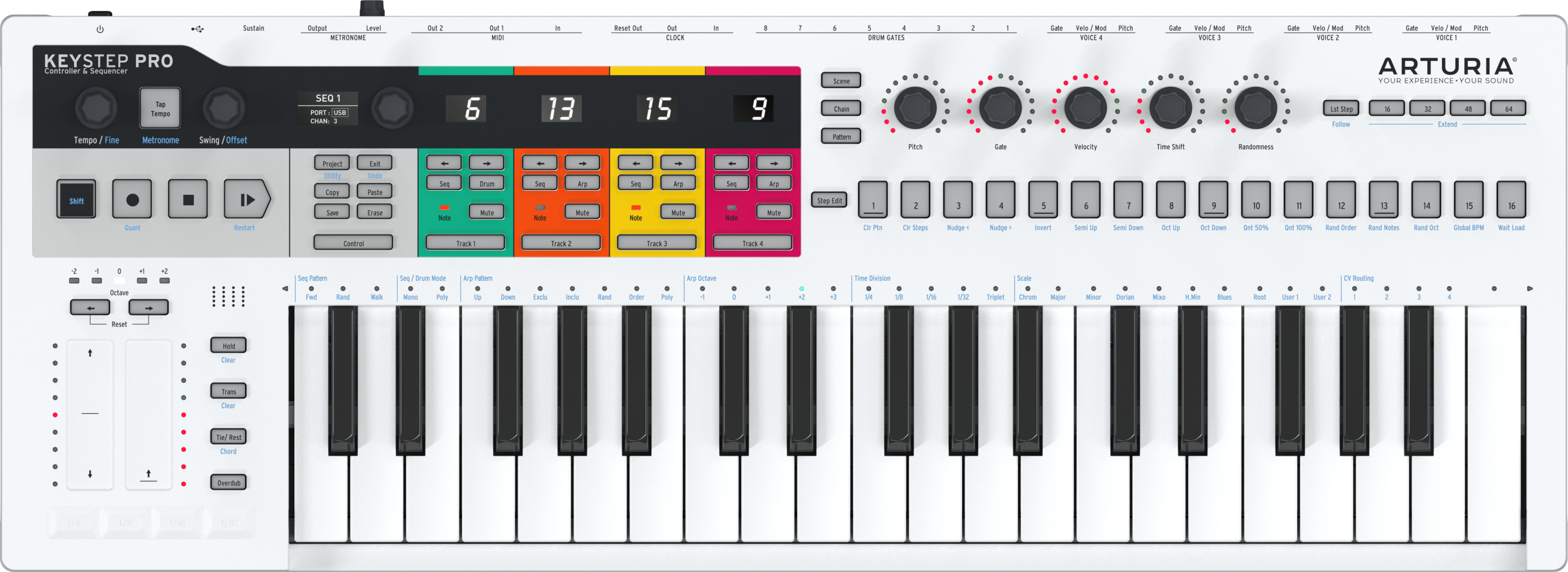Screen dimensions: 1568x572
Task: Open the Project utility button
Action: 332,163
